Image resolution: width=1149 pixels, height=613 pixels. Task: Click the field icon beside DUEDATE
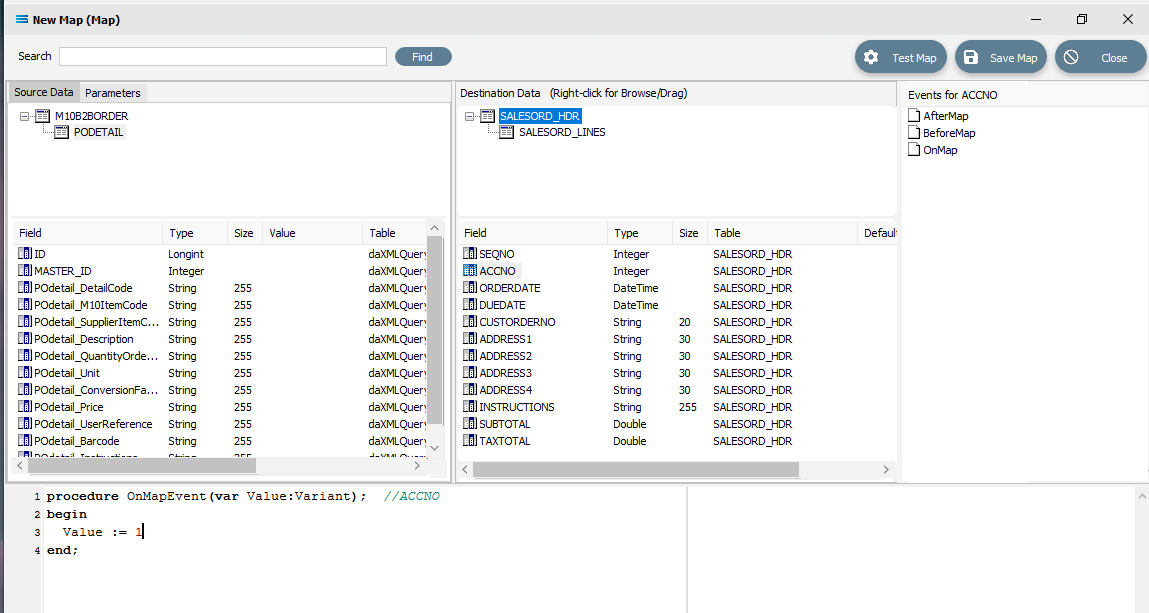coord(470,305)
